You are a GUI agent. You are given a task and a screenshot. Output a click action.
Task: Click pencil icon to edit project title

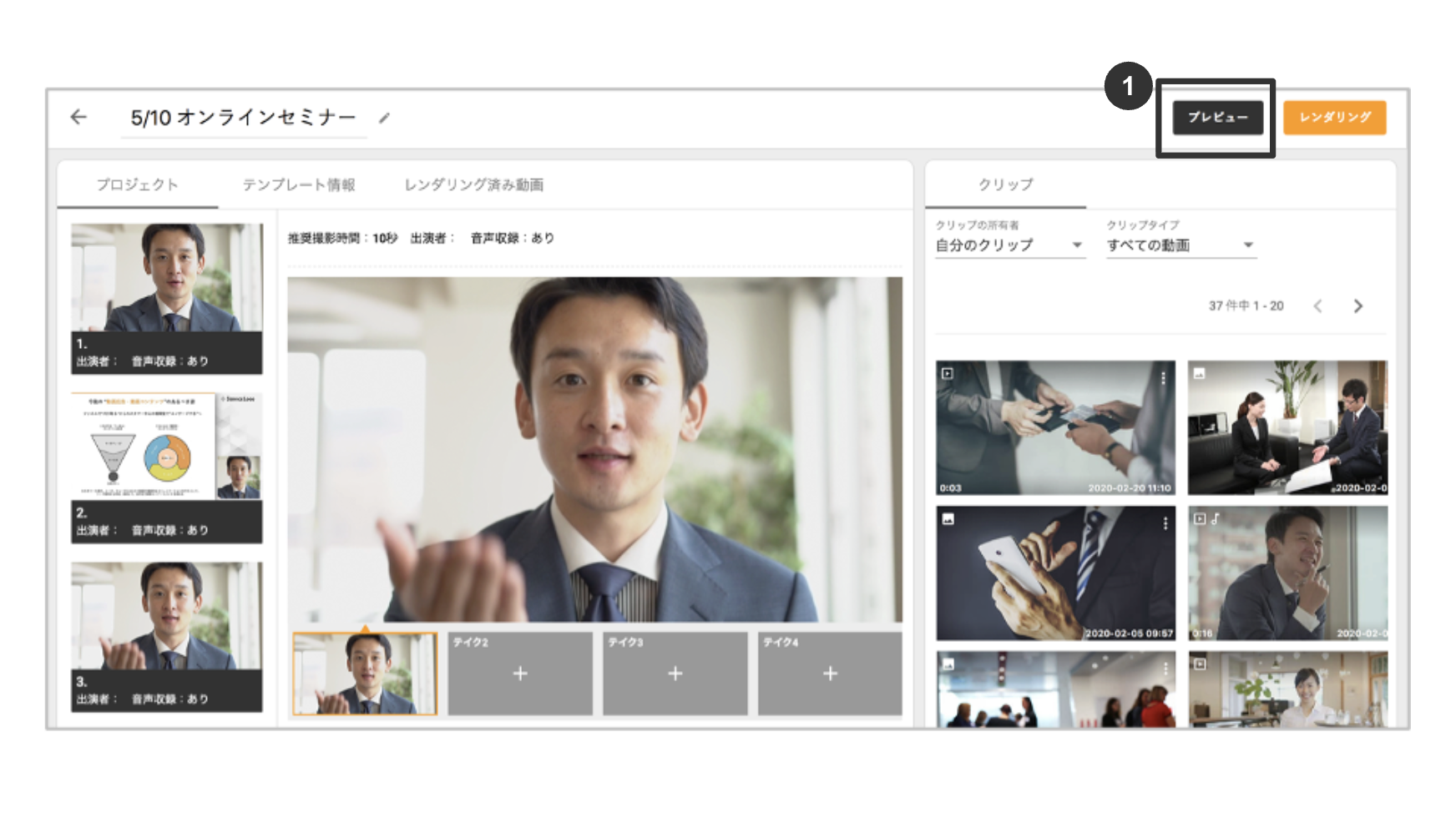coord(384,119)
